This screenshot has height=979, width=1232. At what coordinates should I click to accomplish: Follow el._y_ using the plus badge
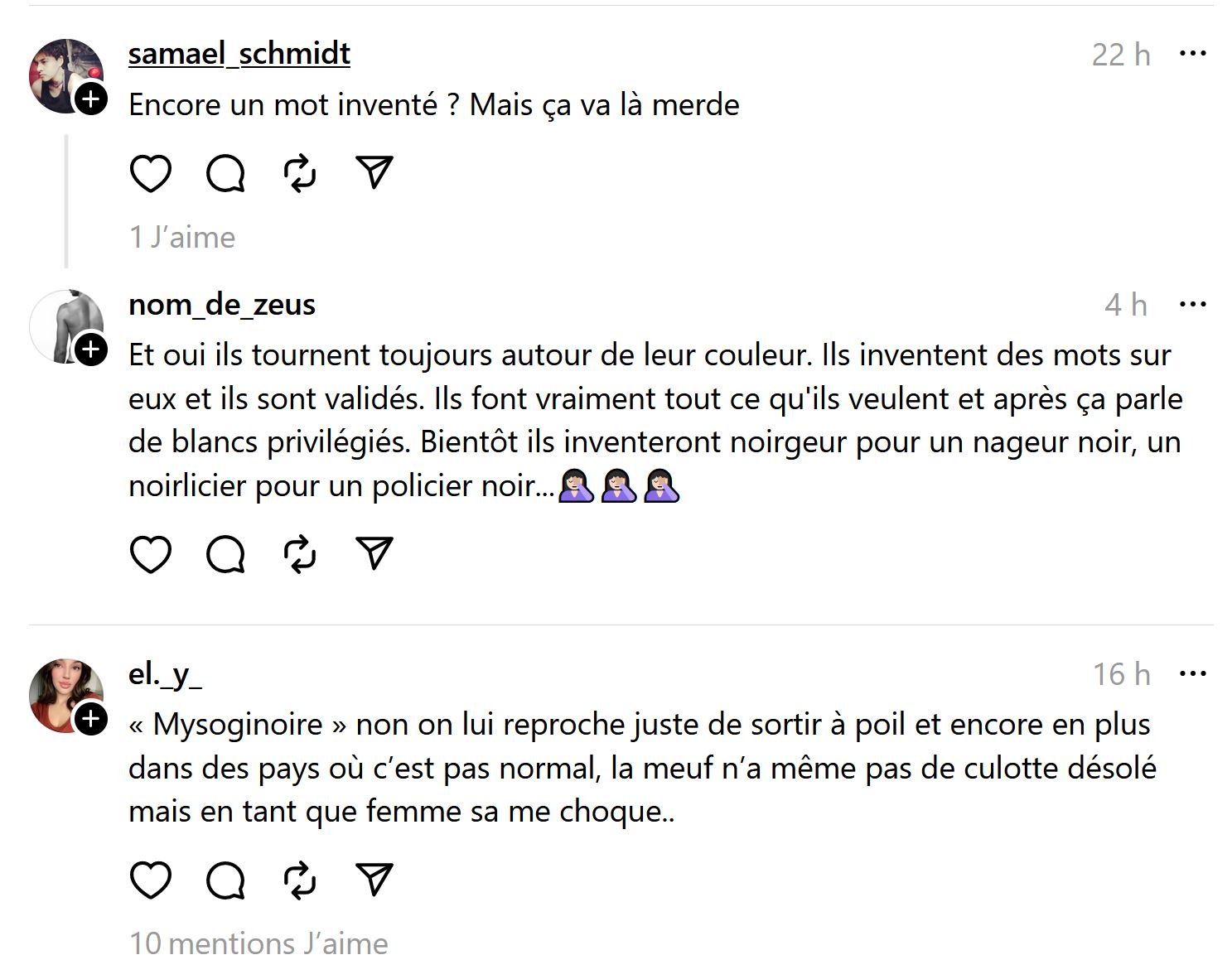point(91,719)
